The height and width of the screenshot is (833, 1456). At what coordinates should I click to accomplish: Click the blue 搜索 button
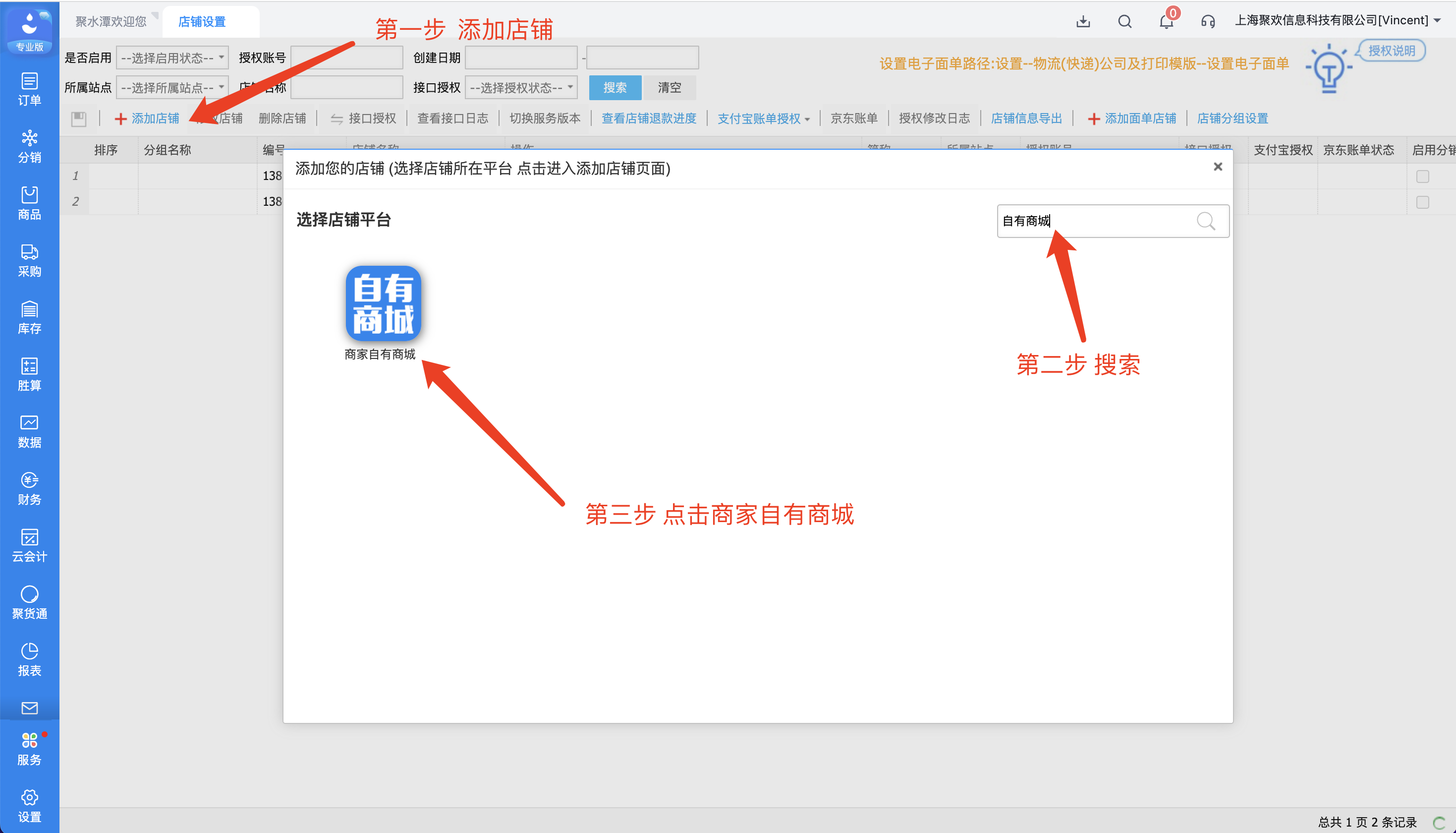point(615,88)
